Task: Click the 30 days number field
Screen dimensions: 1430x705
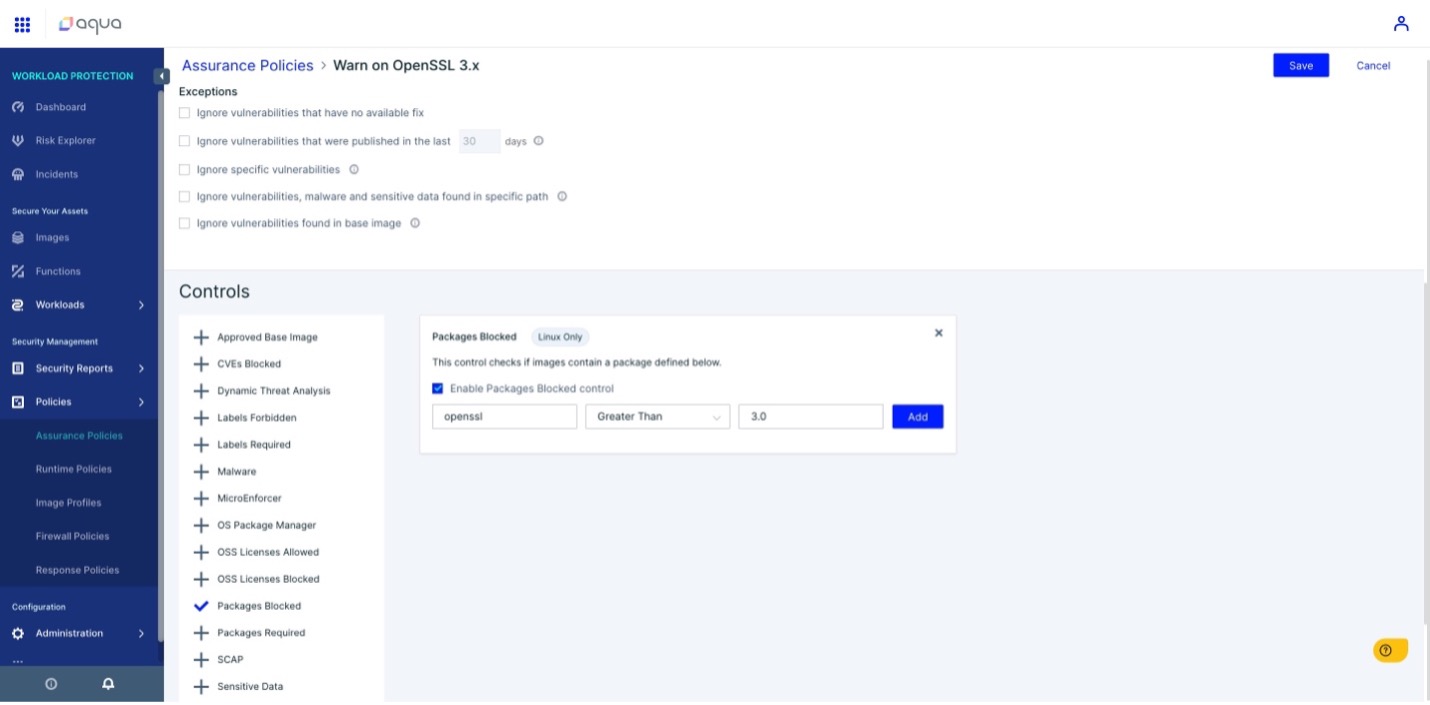Action: [480, 141]
